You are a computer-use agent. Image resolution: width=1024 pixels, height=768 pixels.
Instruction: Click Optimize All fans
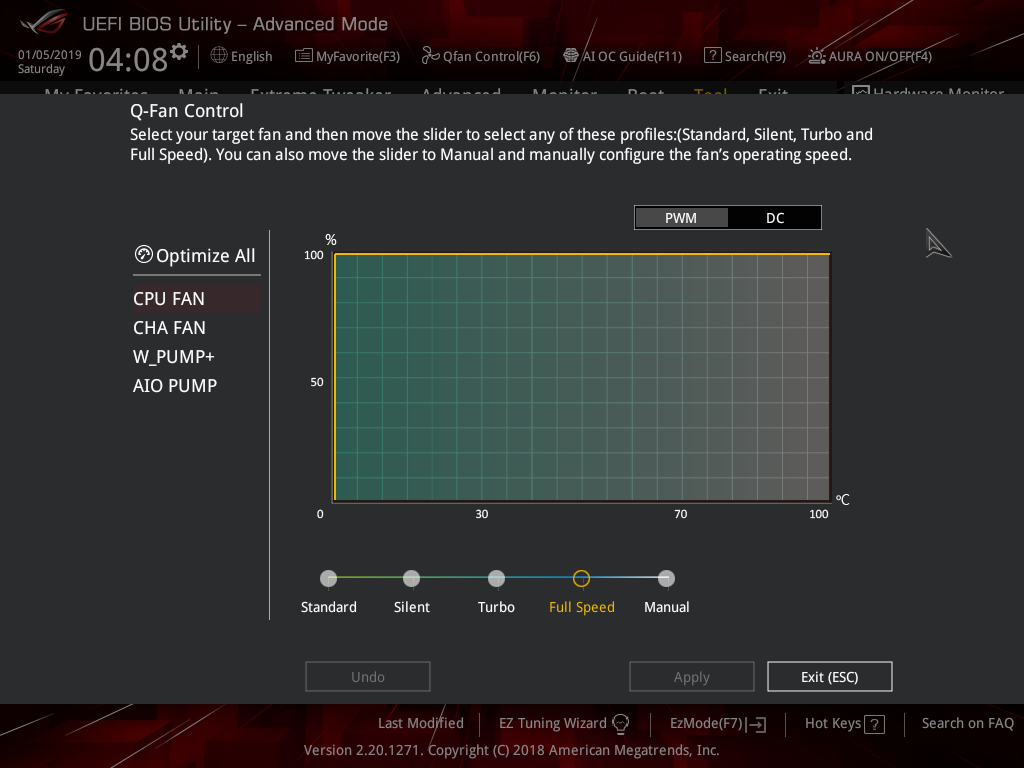tap(196, 255)
